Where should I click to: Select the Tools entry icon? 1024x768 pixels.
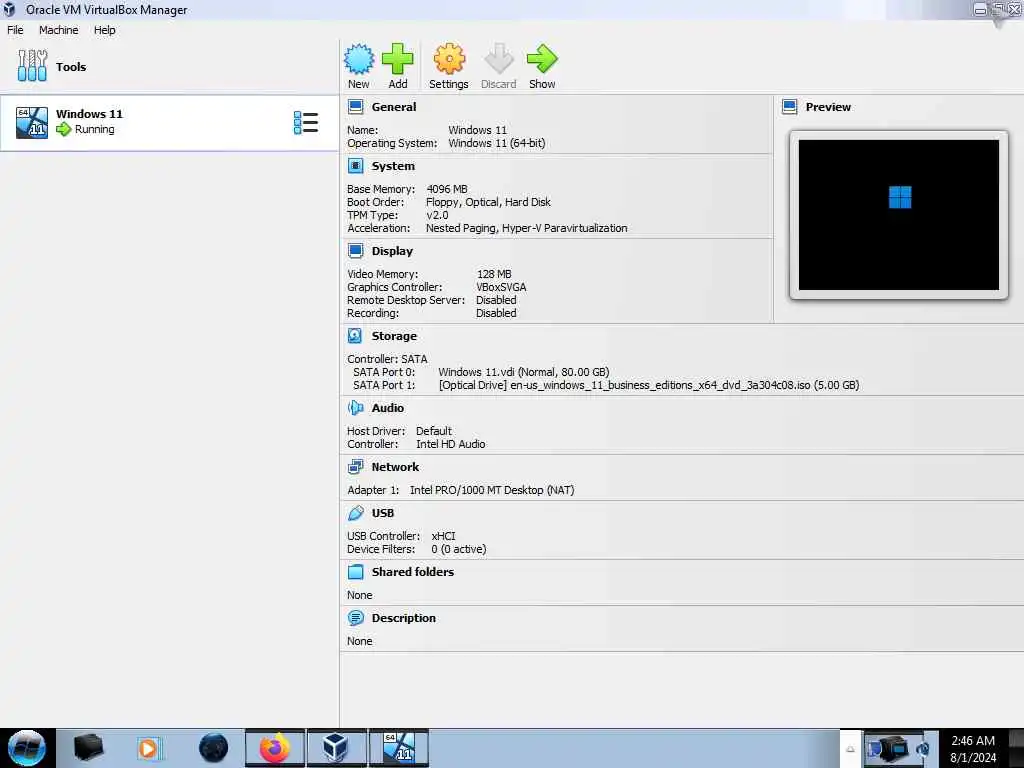32,66
